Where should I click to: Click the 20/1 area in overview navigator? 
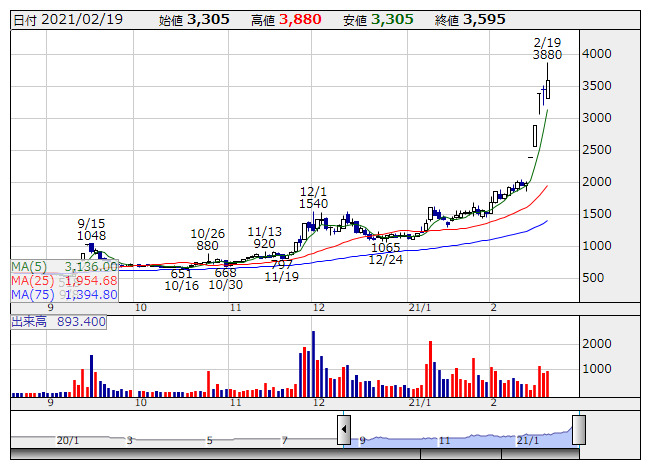pos(67,440)
